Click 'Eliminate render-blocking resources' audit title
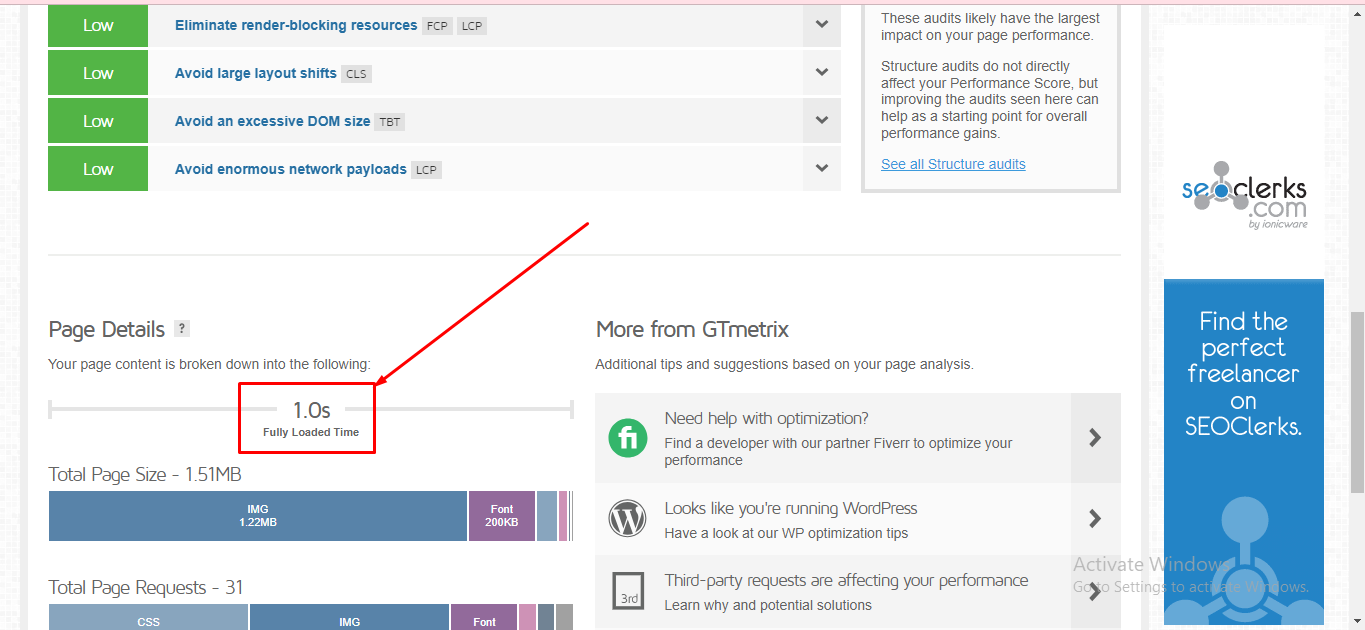This screenshot has width=1365, height=630. [x=296, y=25]
